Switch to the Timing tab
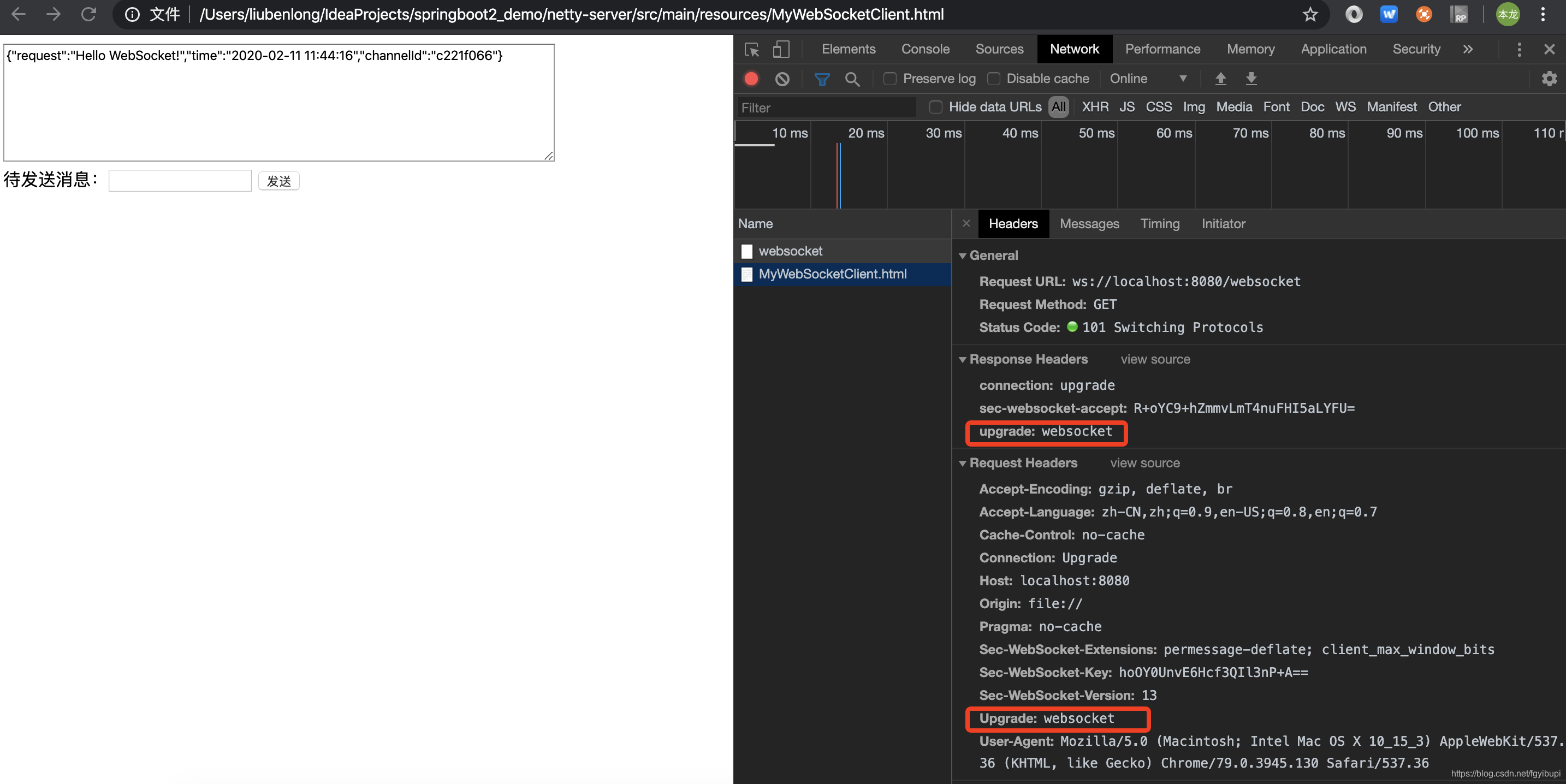The image size is (1566, 784). (x=1160, y=223)
